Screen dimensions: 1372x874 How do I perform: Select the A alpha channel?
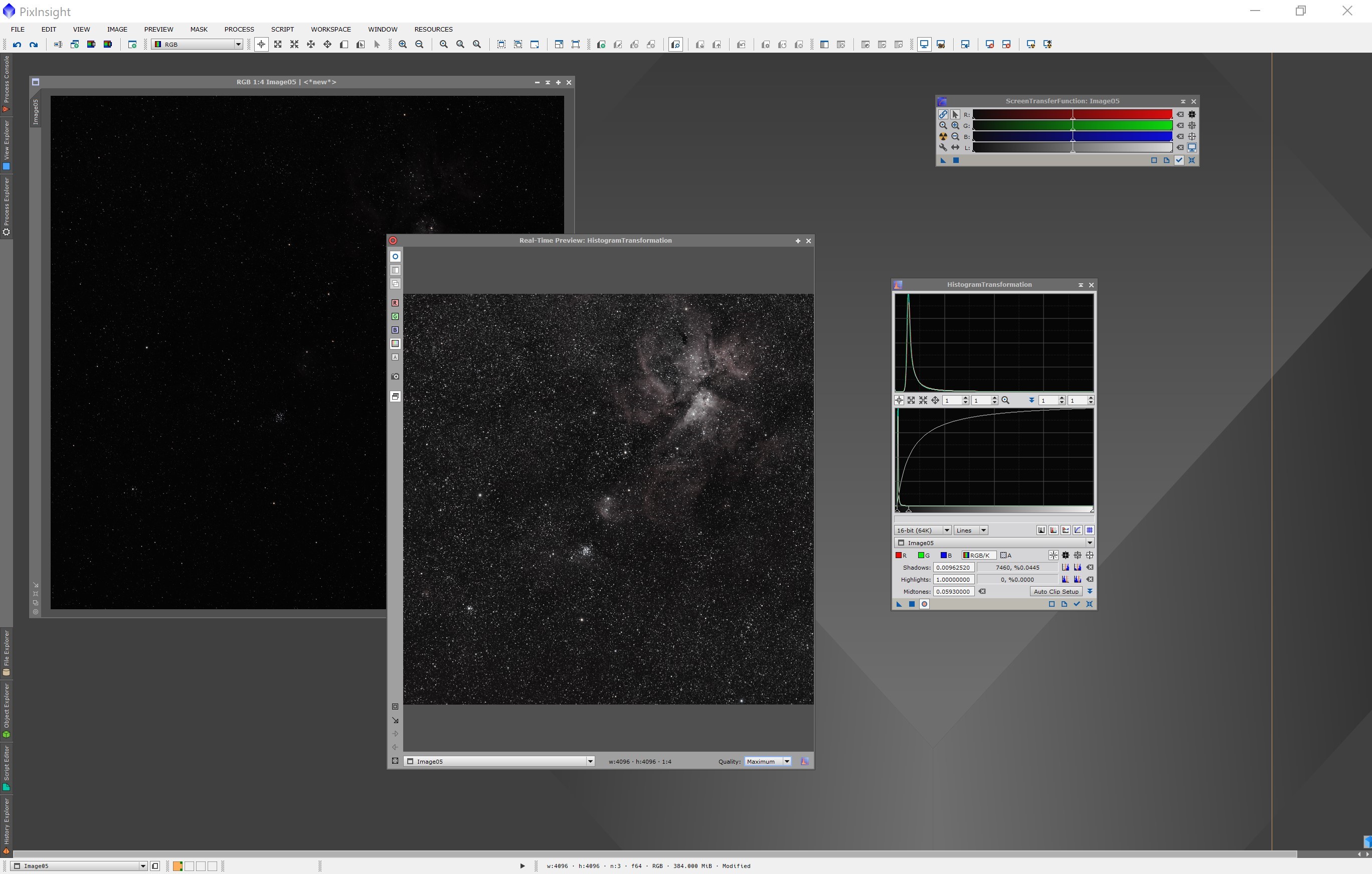tap(1006, 556)
